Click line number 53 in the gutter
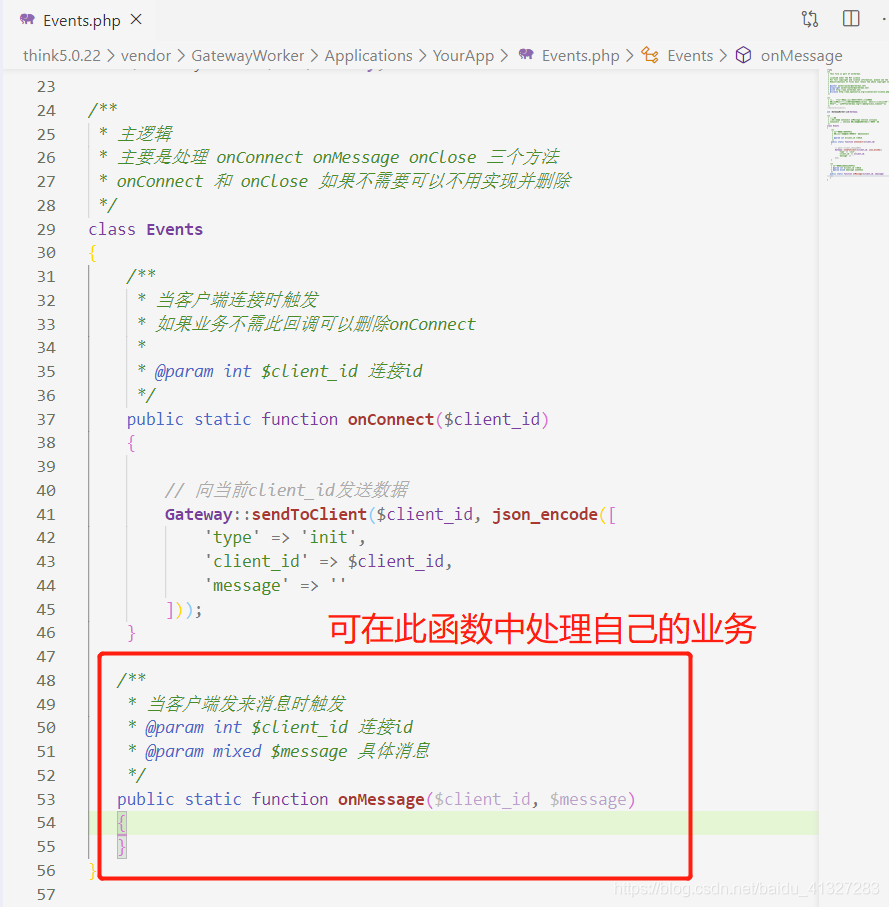Screen dimensions: 889x907 46,798
